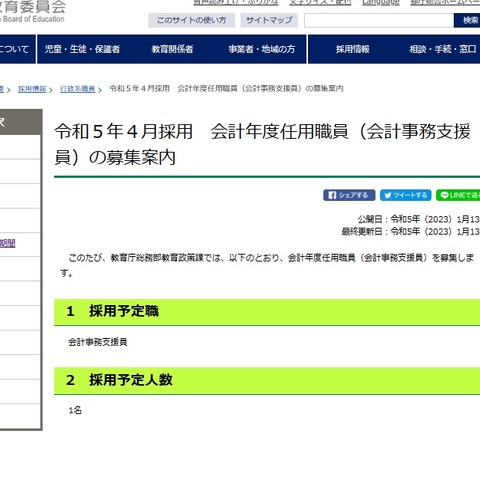This screenshot has height=480, width=480.
Task: Click the page title 令和5年4月採用 heading
Action: tap(263, 144)
